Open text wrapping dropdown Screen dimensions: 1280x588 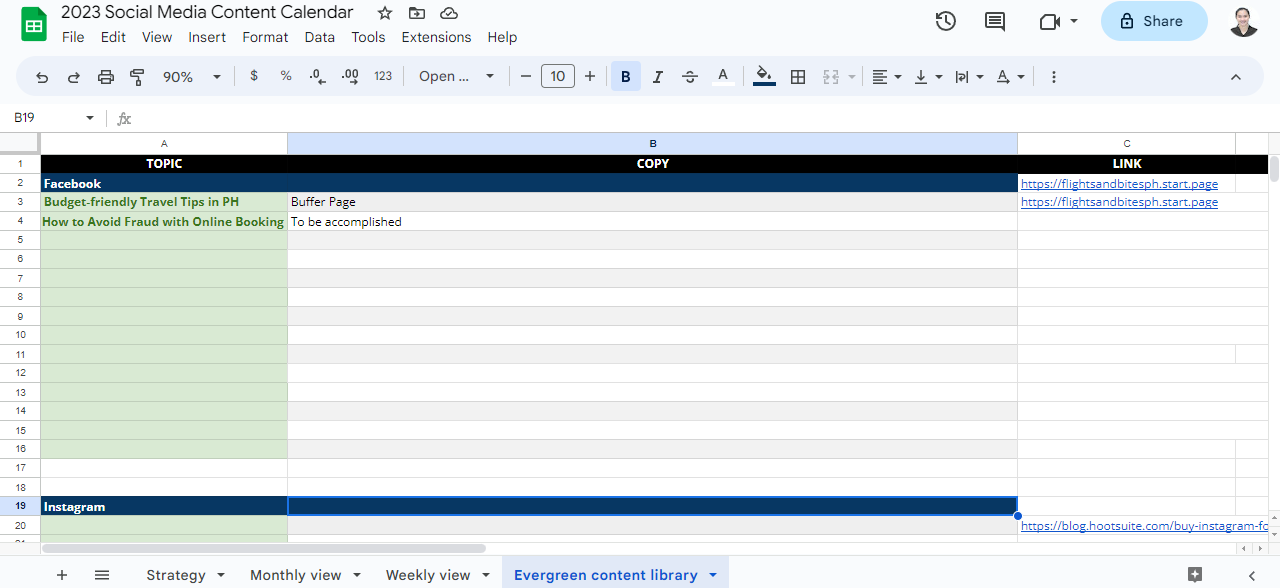coord(969,77)
